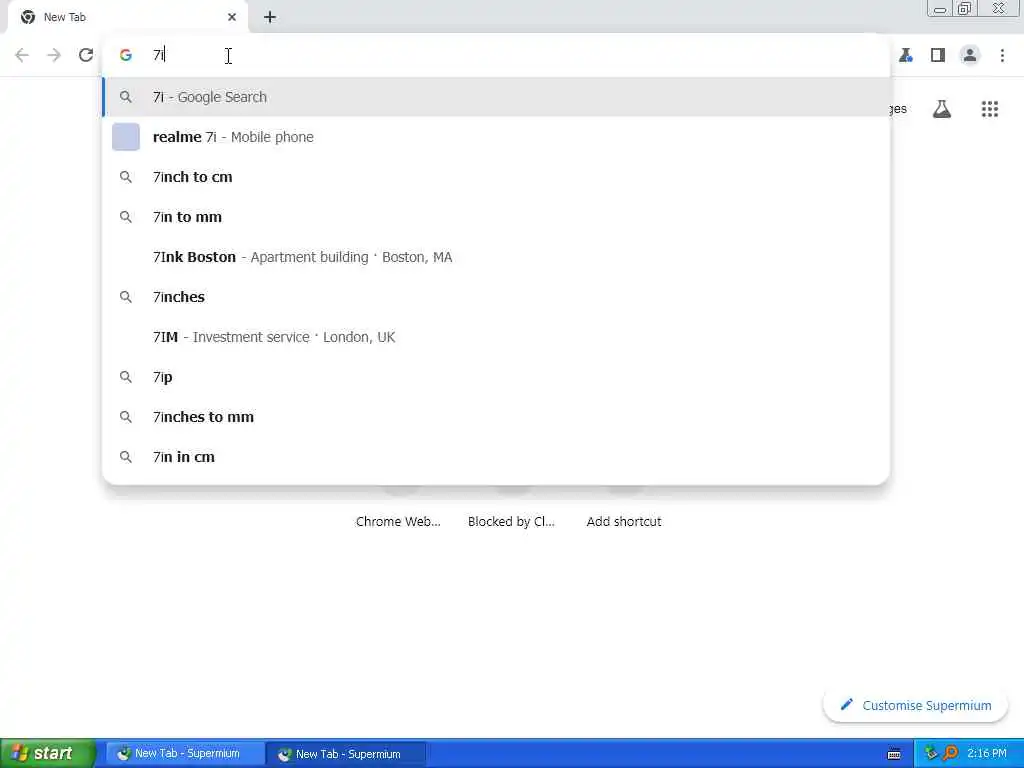Open the profile avatar menu
Screen dimensions: 1024x768
tap(970, 55)
